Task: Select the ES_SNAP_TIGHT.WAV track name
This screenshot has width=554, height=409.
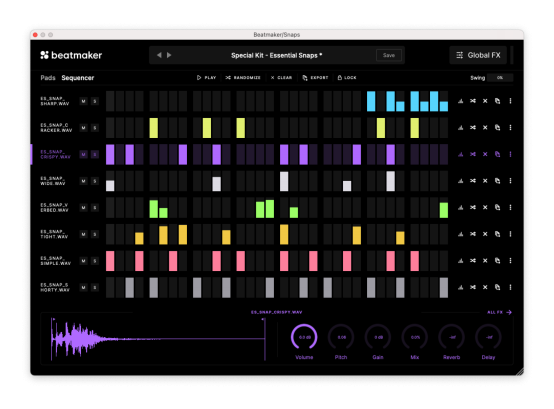Action: coord(54,234)
